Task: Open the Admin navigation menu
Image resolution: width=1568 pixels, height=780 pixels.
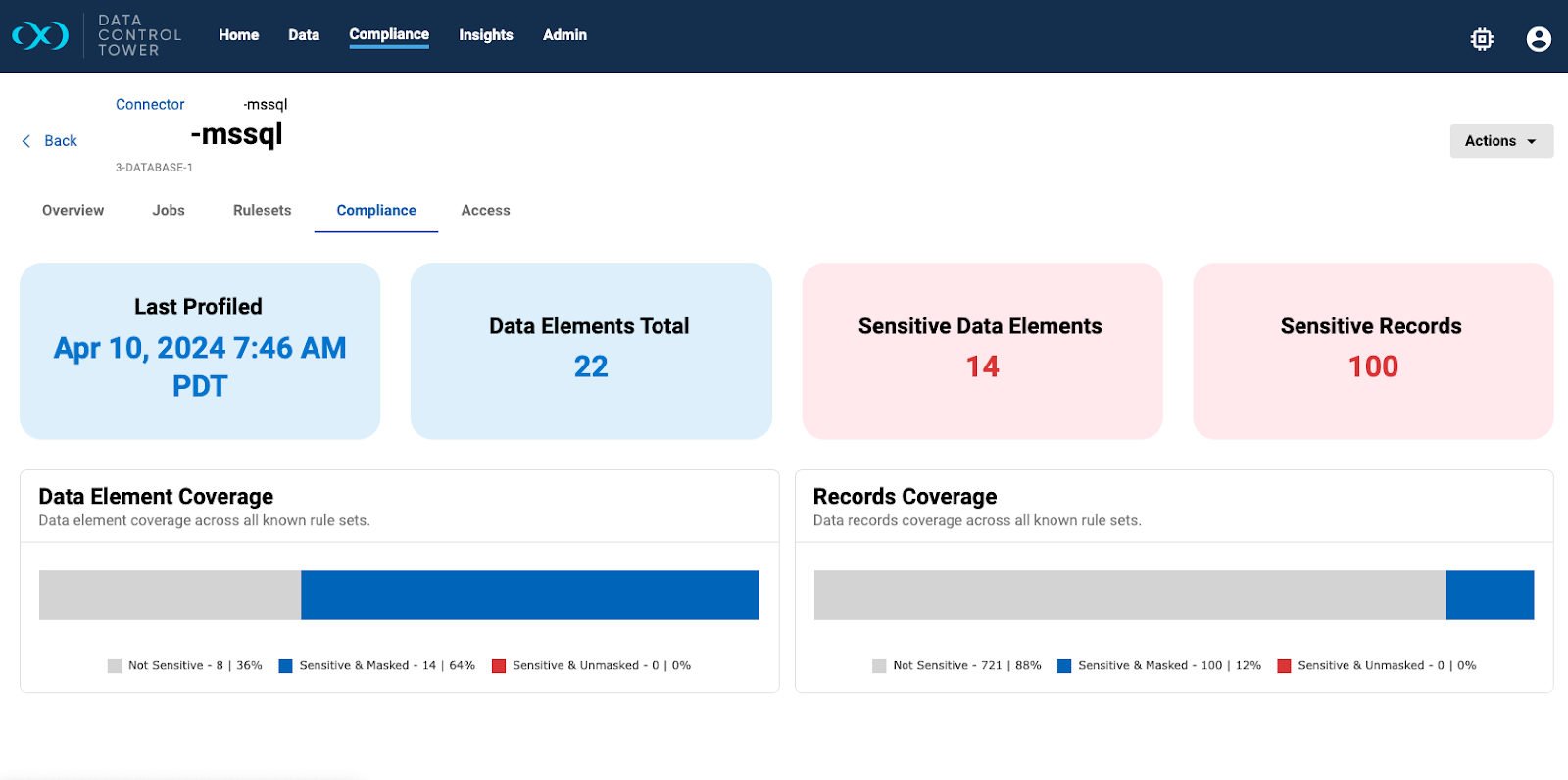Action: coord(564,35)
